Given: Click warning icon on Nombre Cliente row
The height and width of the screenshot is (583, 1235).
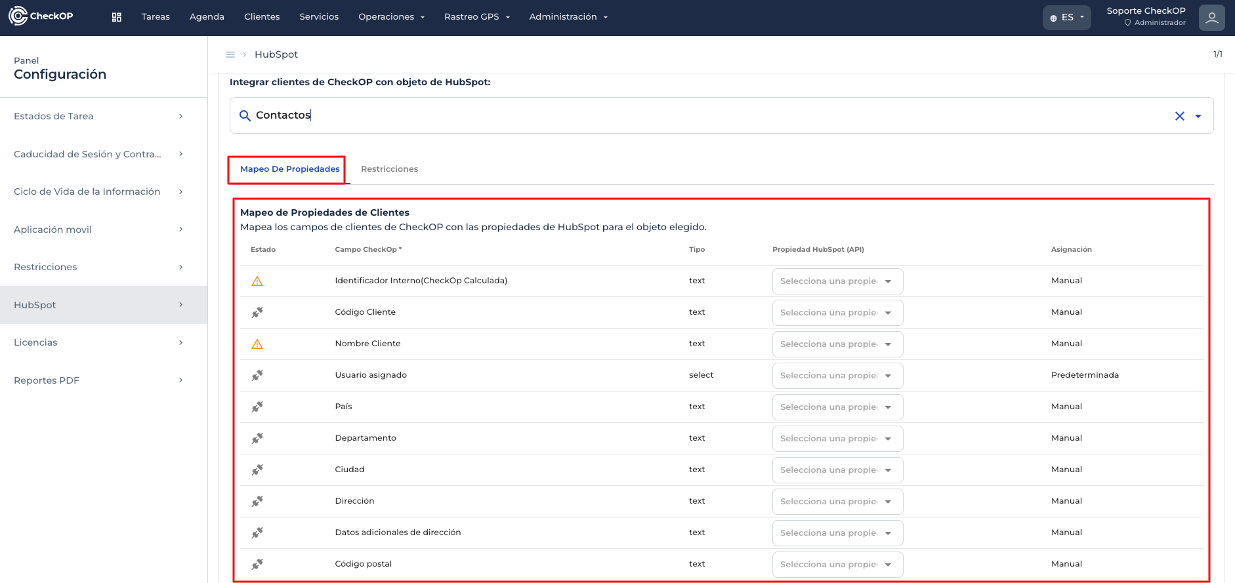Looking at the screenshot, I should pos(257,344).
